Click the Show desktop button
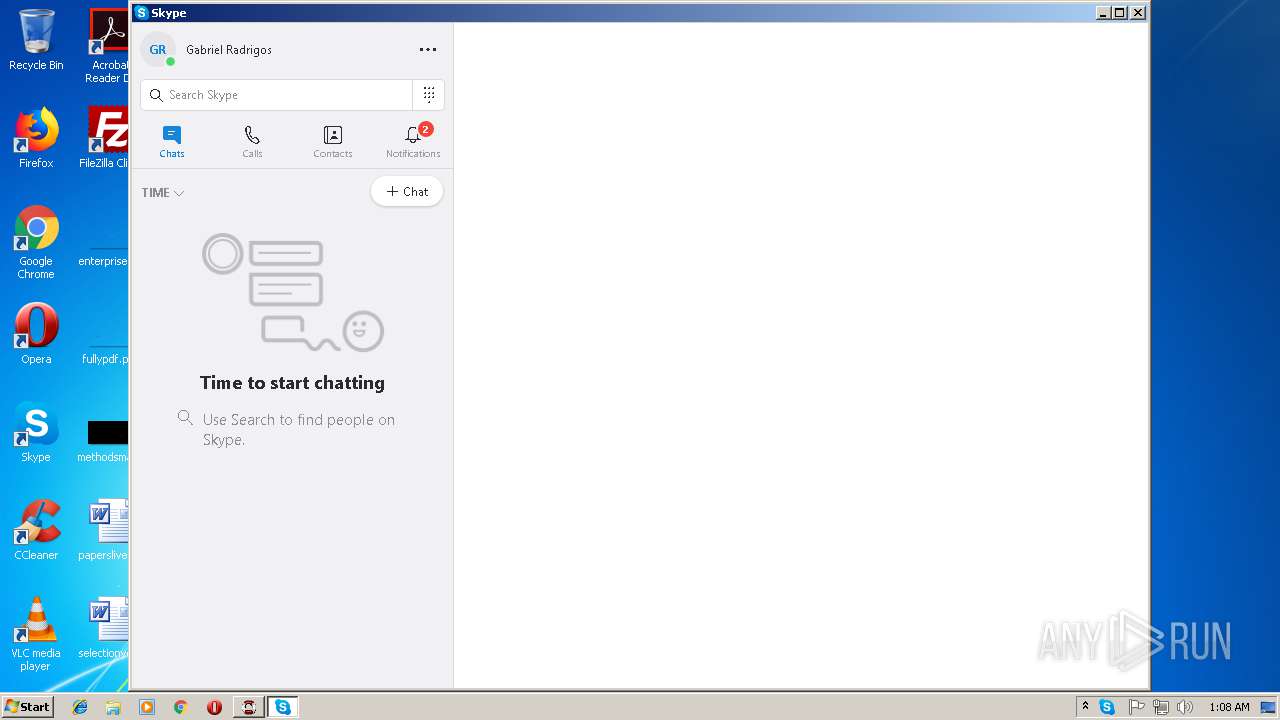Screen dimensions: 1280x720 [1269, 707]
